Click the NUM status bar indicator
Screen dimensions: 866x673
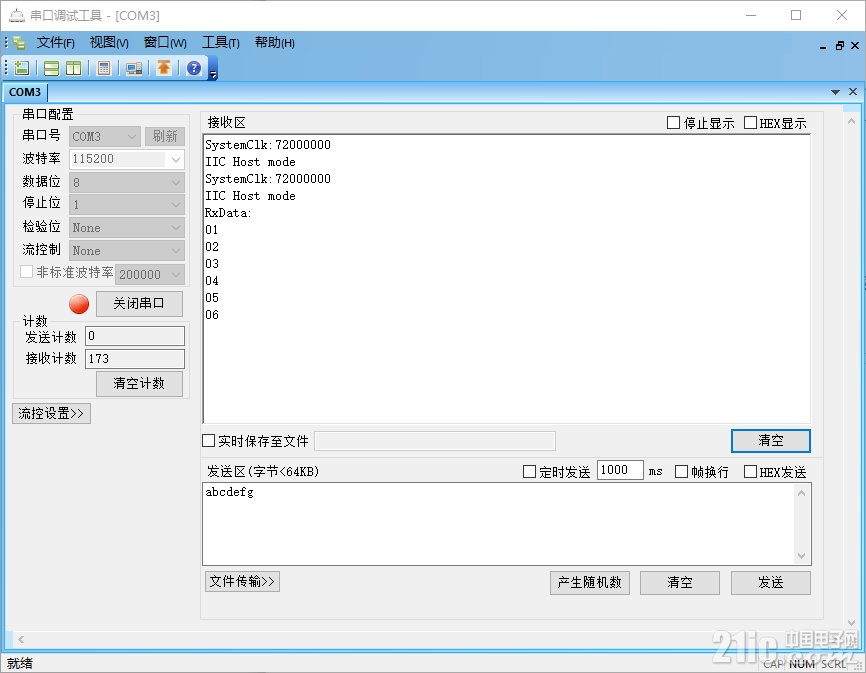point(801,664)
